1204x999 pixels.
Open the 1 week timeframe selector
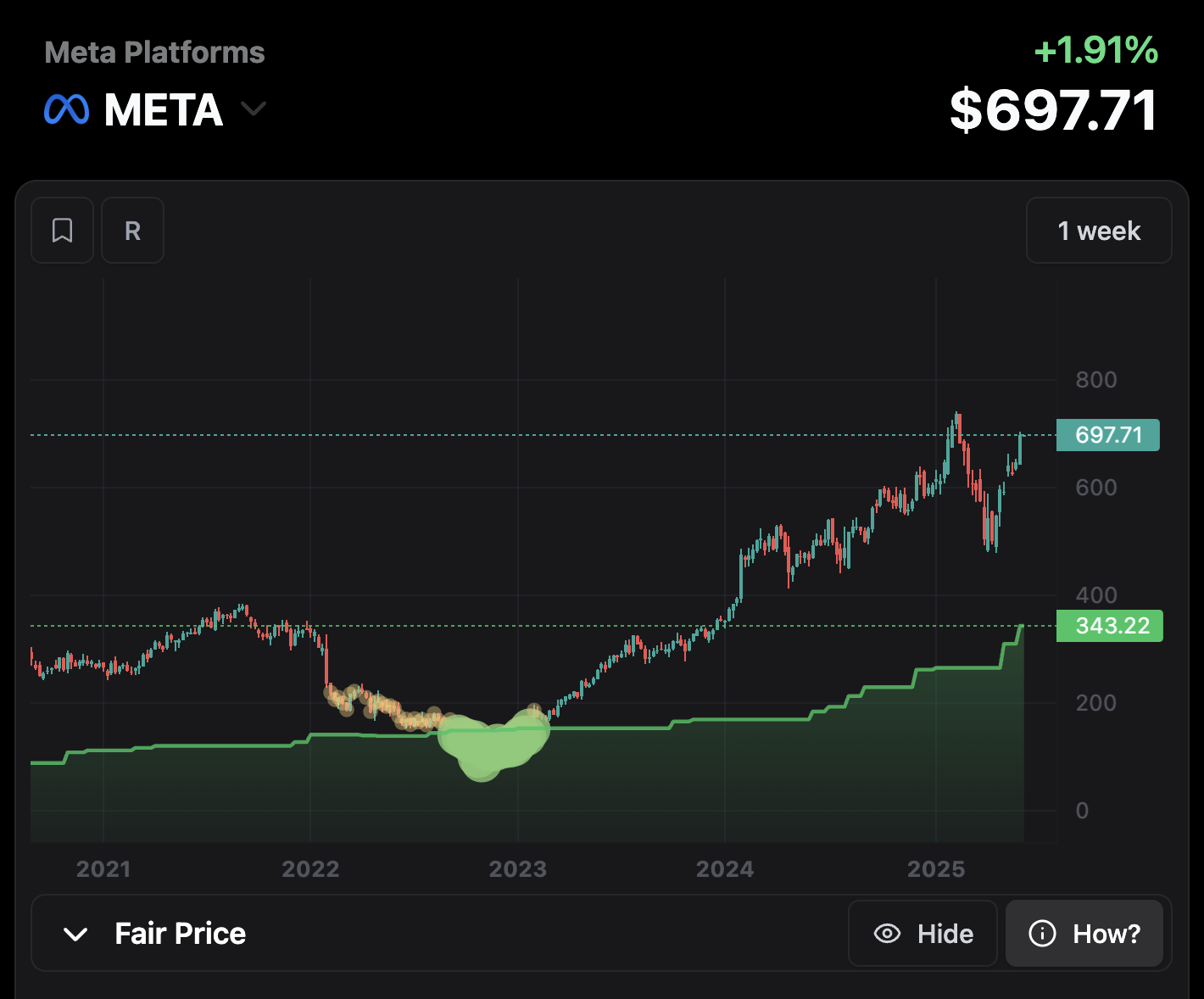[1099, 230]
